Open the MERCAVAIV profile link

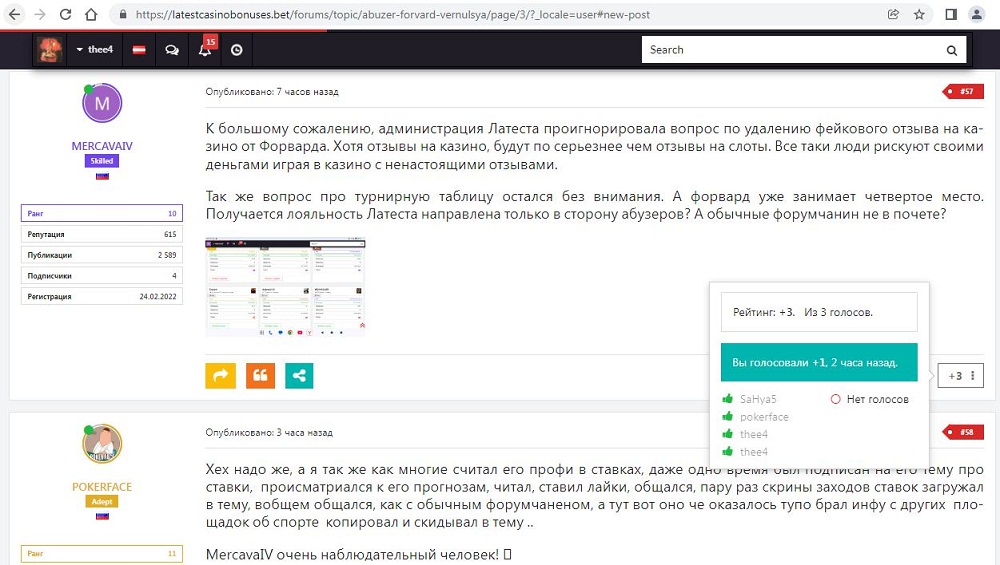tap(102, 146)
